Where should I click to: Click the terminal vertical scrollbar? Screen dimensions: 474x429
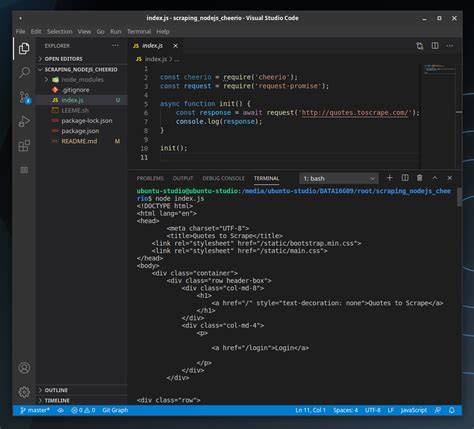tap(459, 197)
